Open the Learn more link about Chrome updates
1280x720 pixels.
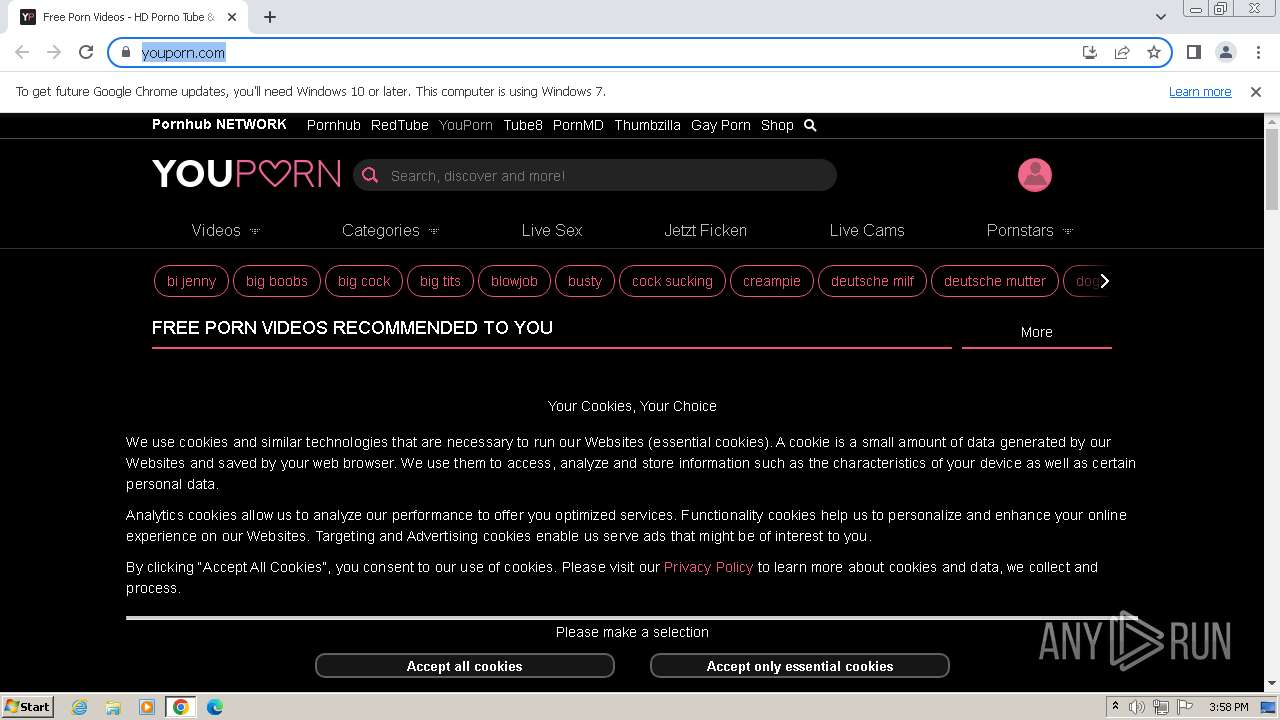(x=1200, y=91)
